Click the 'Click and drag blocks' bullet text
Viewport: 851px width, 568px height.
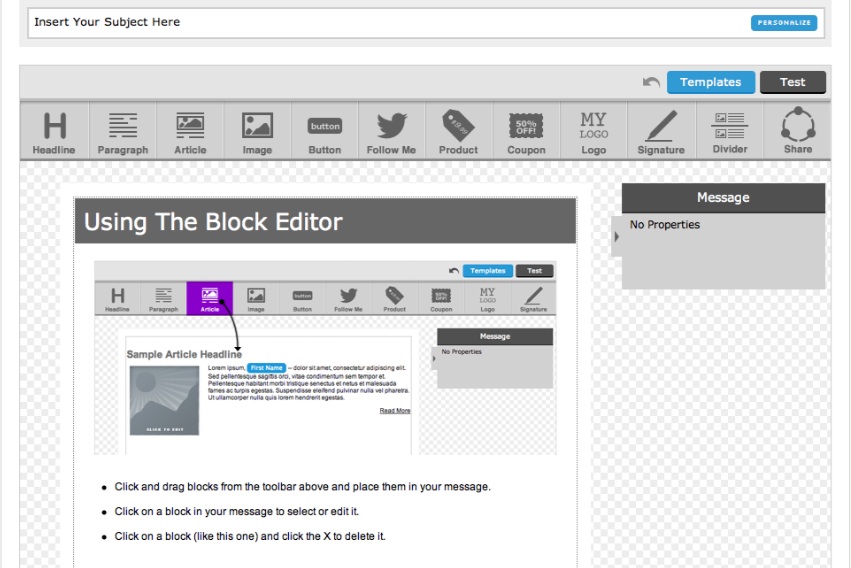point(302,487)
